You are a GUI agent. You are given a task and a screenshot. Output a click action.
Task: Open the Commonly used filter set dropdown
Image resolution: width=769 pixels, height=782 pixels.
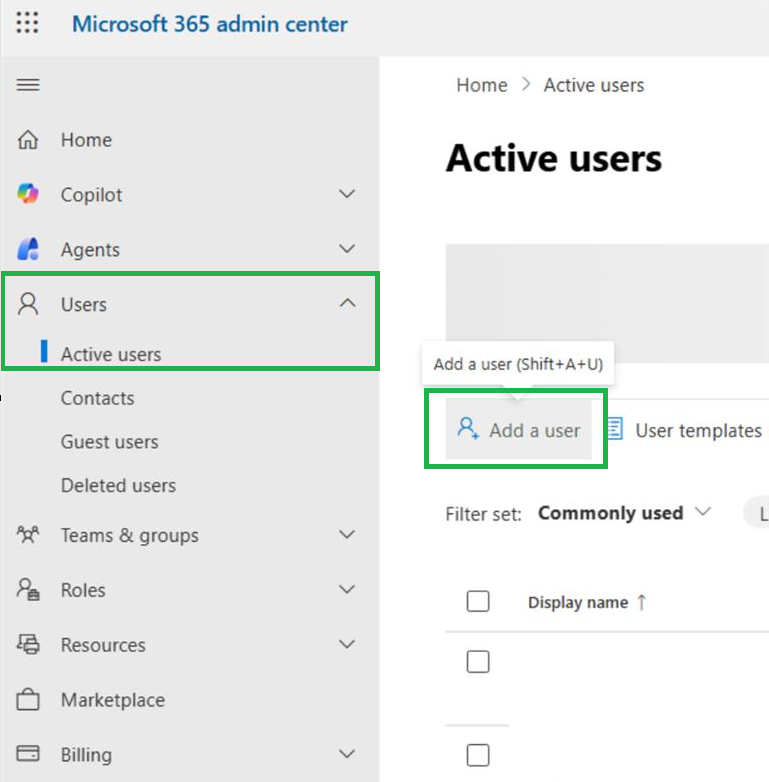[624, 513]
